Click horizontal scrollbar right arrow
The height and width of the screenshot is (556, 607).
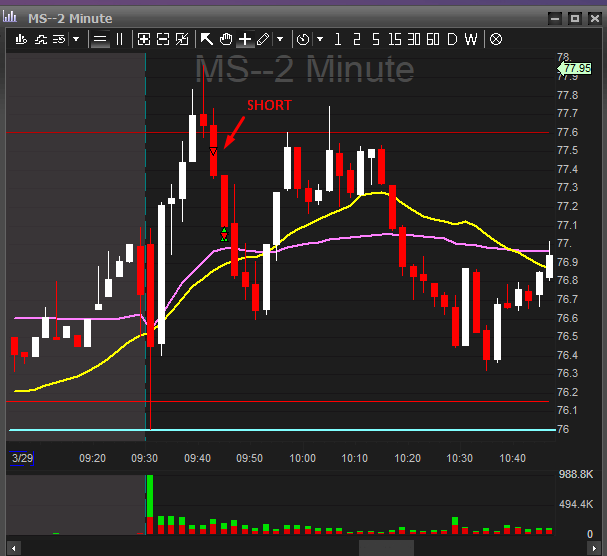tap(595, 548)
